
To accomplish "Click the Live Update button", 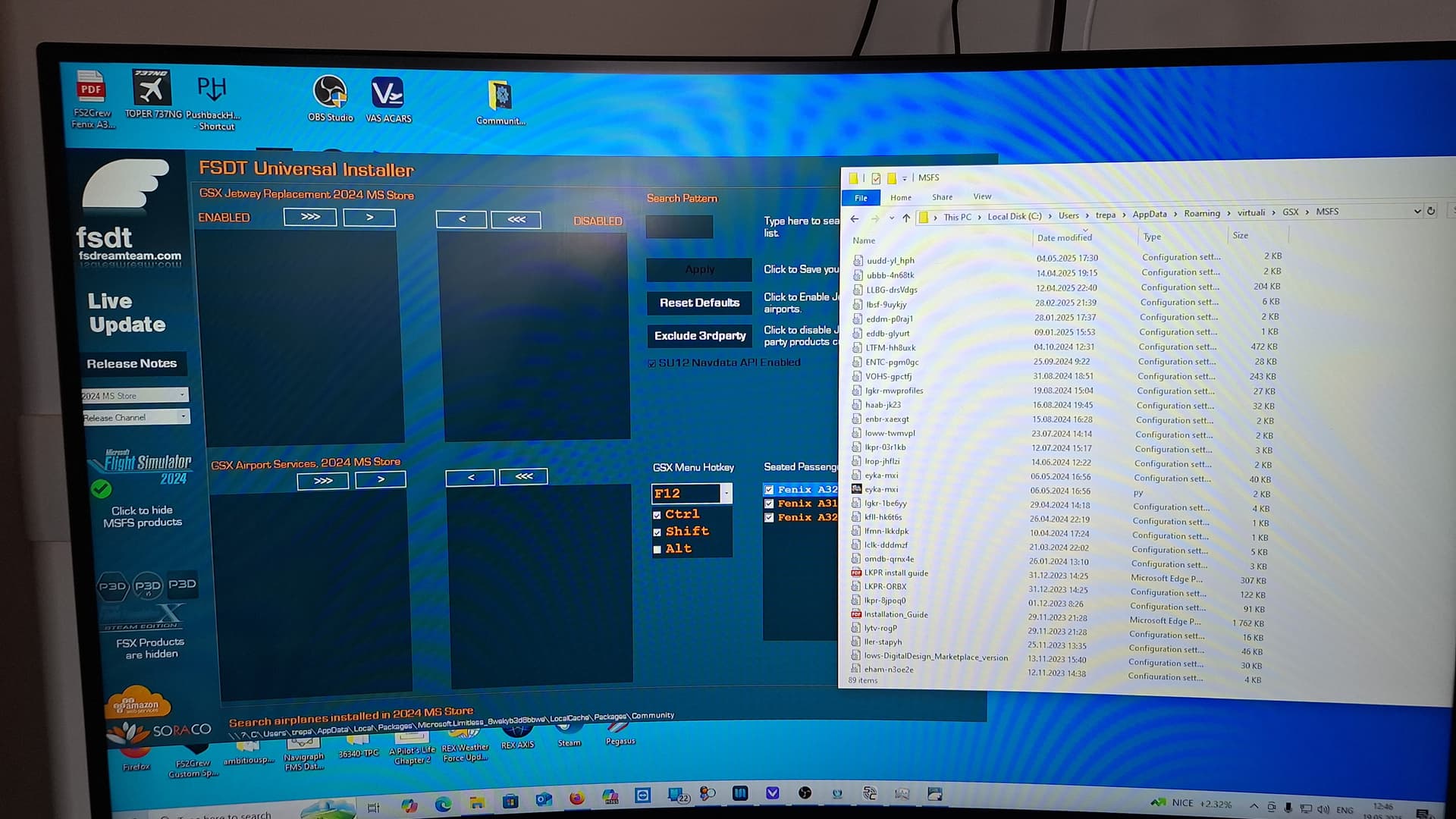I will (126, 313).
